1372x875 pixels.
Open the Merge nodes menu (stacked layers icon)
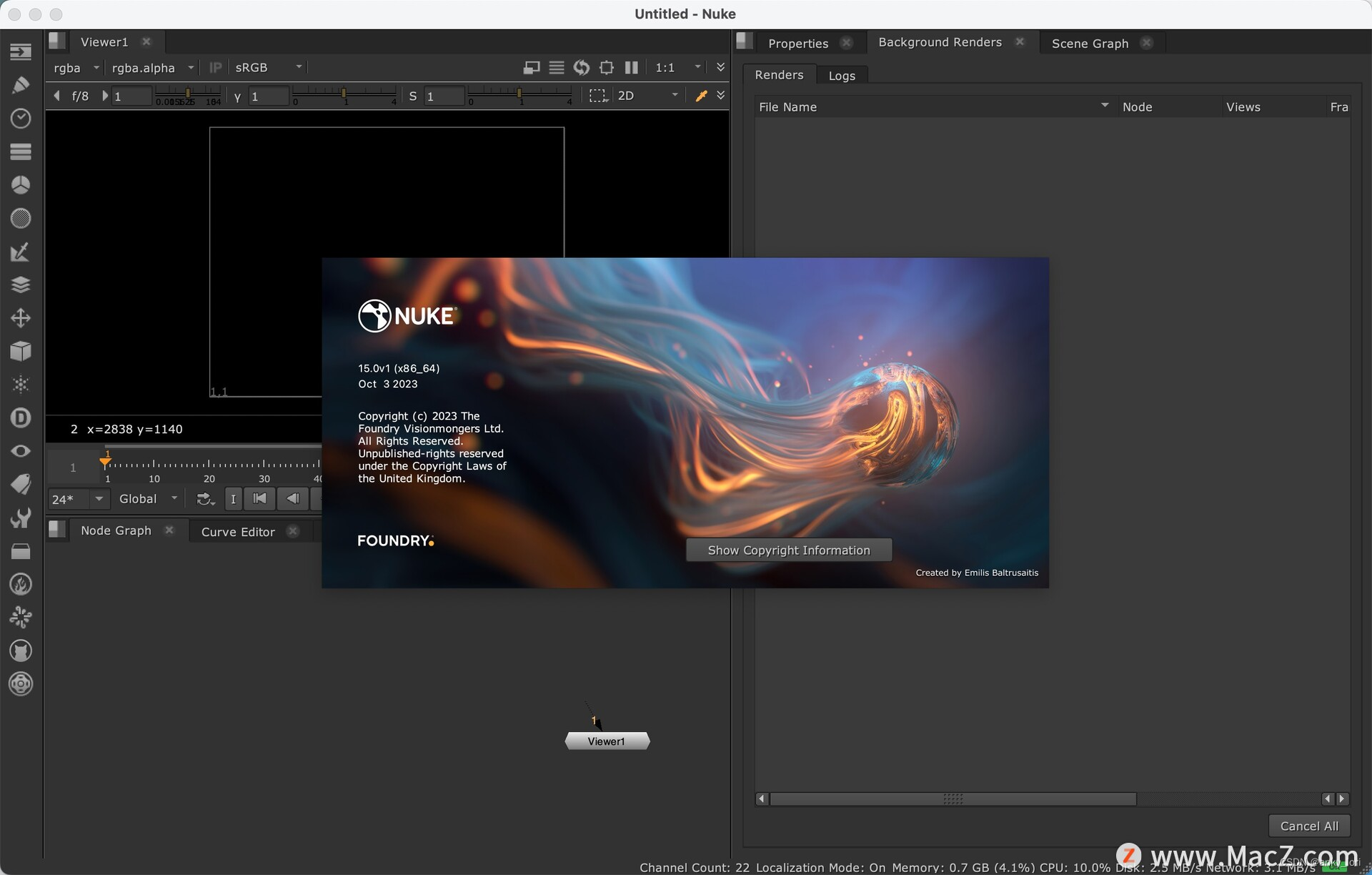tap(21, 285)
